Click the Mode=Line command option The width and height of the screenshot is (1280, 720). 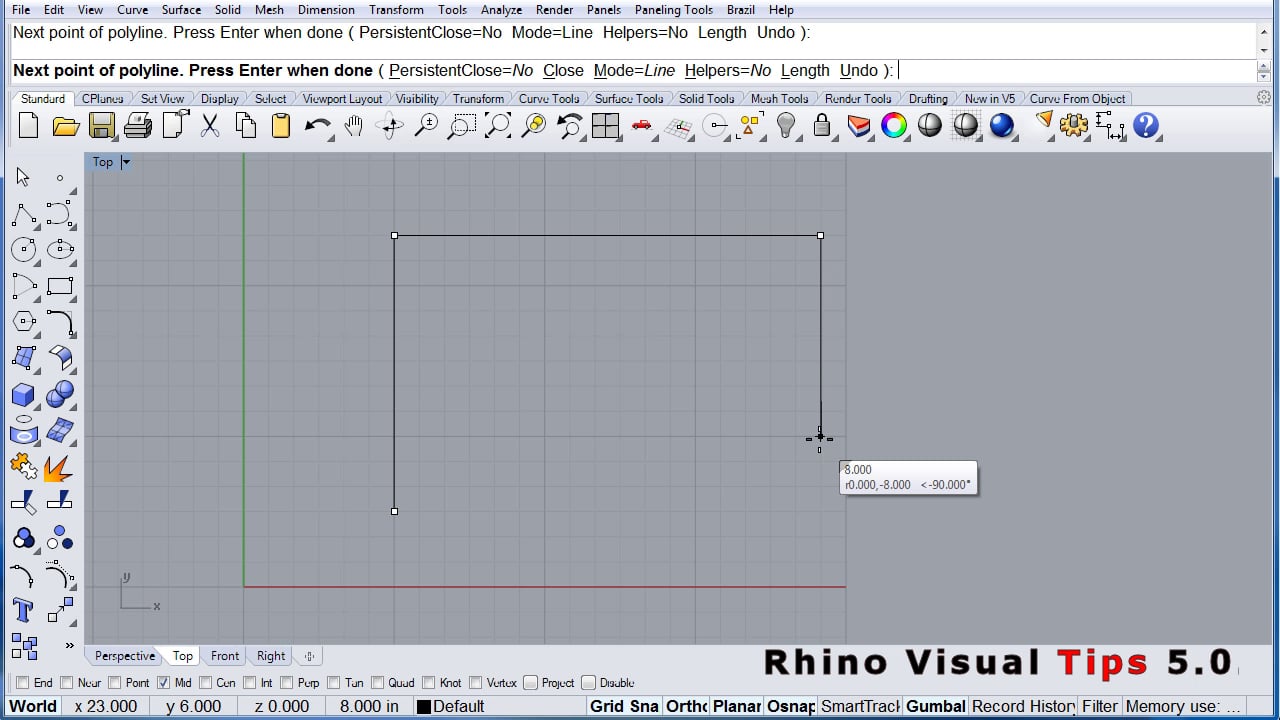(x=634, y=70)
